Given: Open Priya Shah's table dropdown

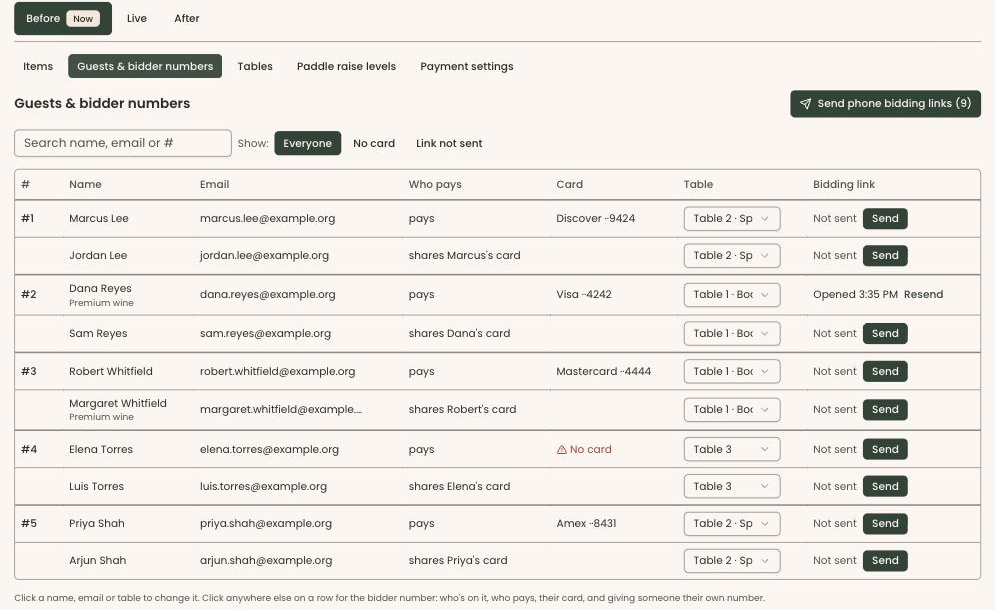Looking at the screenshot, I should pos(732,524).
